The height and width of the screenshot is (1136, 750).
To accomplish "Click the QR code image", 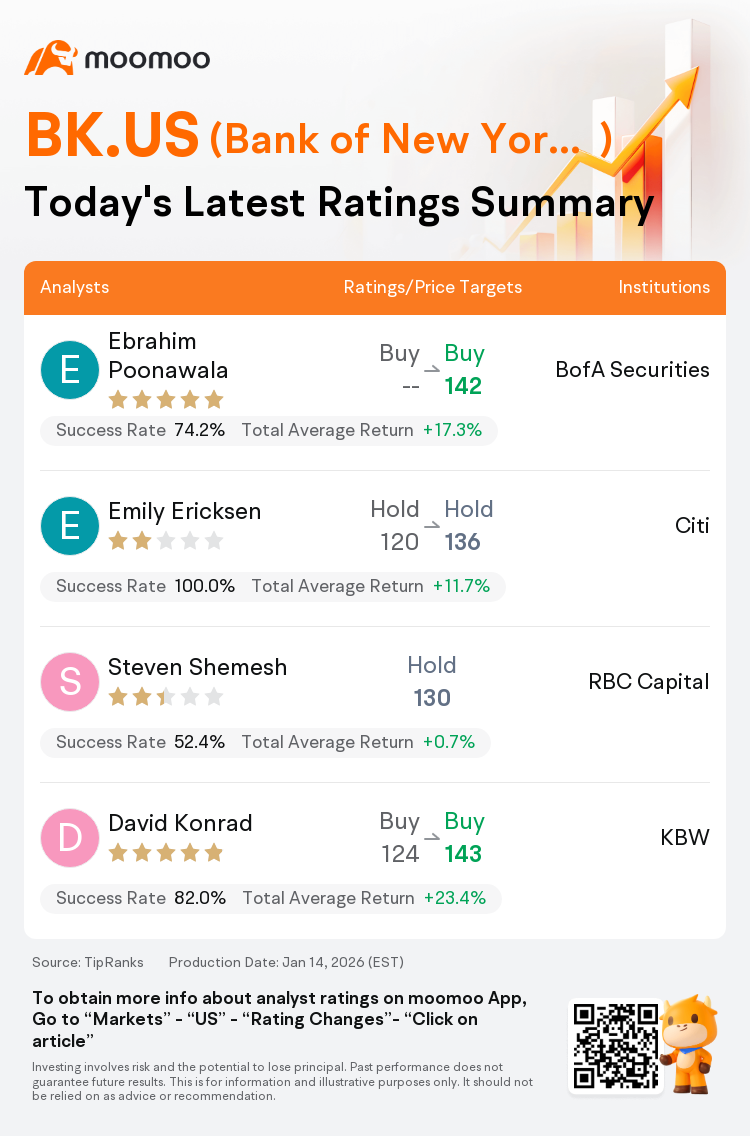I will pyautogui.click(x=614, y=1046).
